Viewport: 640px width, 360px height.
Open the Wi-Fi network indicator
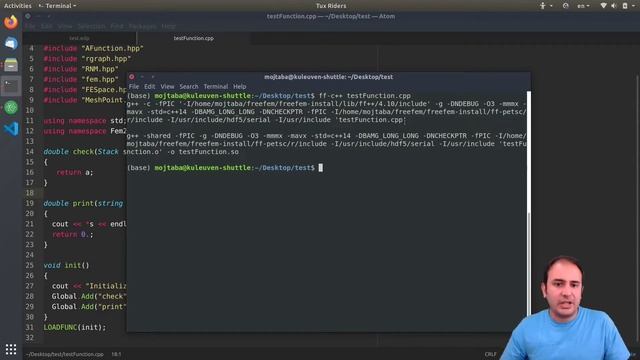point(603,6)
